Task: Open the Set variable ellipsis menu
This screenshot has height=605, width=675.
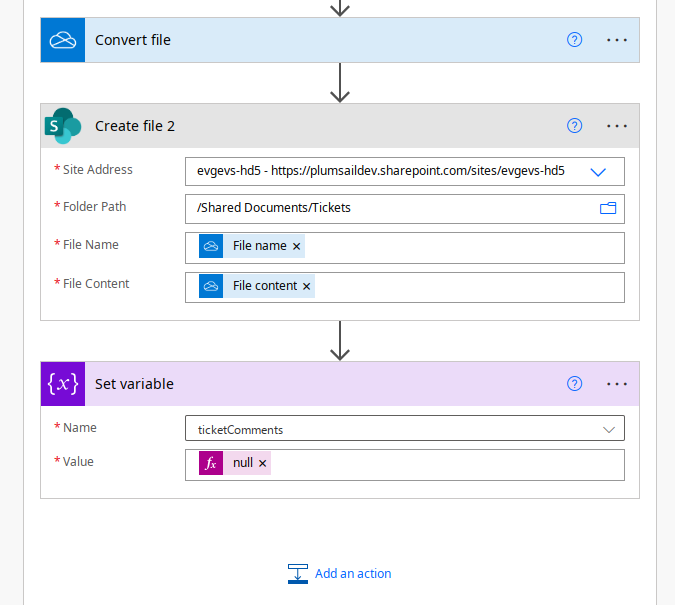Action: (617, 384)
